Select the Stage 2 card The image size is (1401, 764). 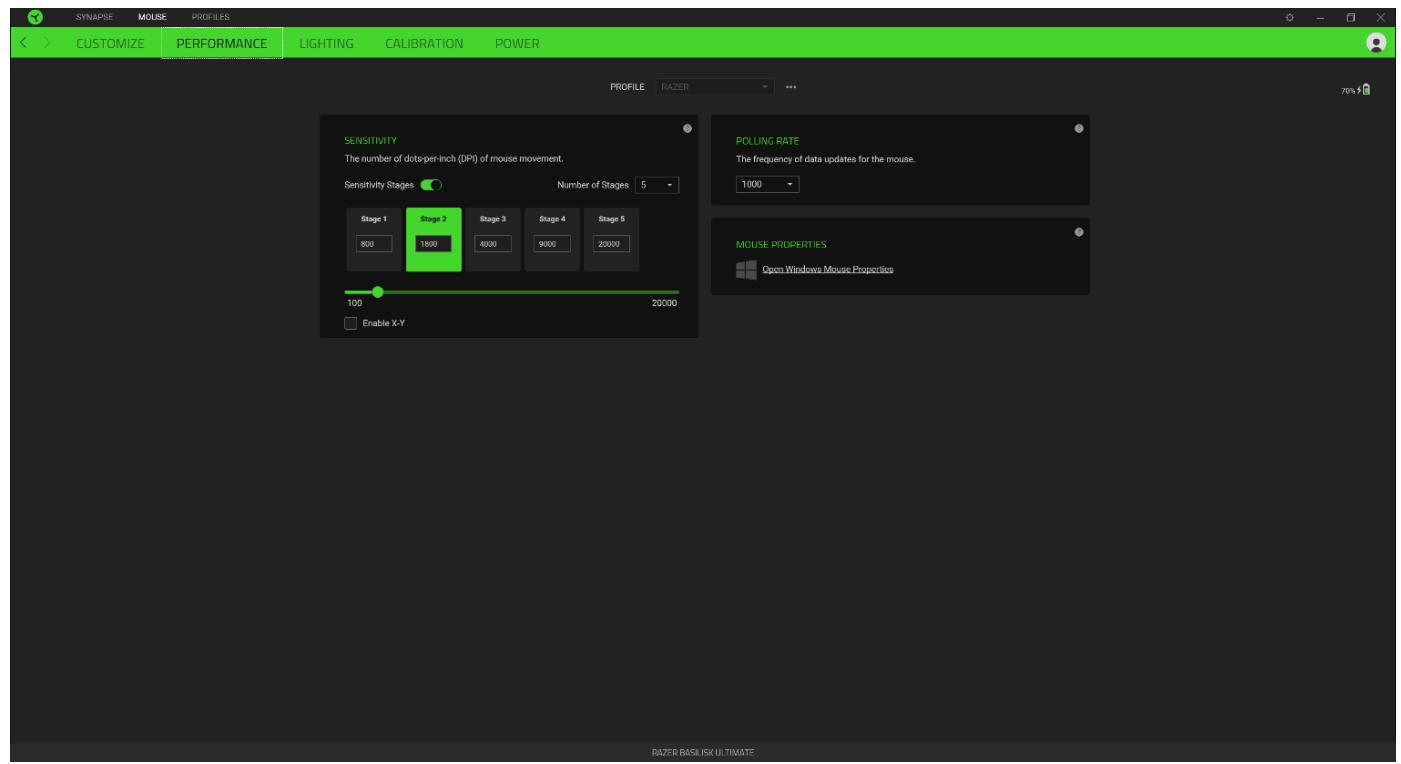tap(433, 239)
